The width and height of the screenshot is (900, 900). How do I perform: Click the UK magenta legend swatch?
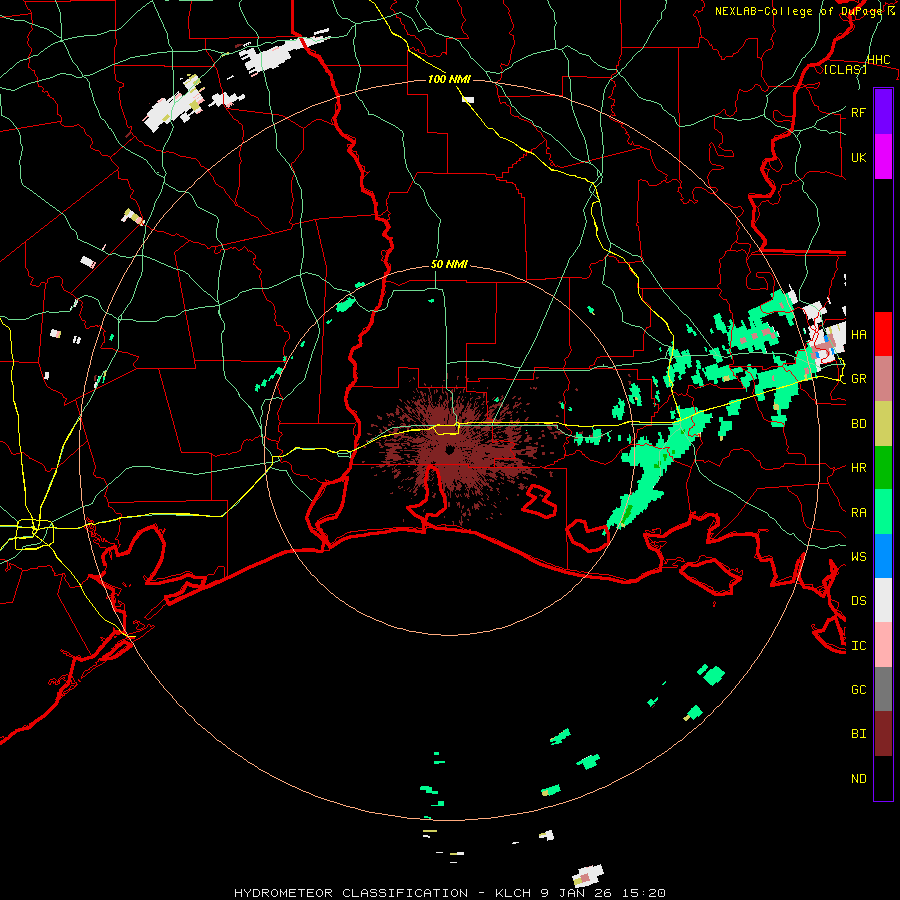click(x=883, y=157)
